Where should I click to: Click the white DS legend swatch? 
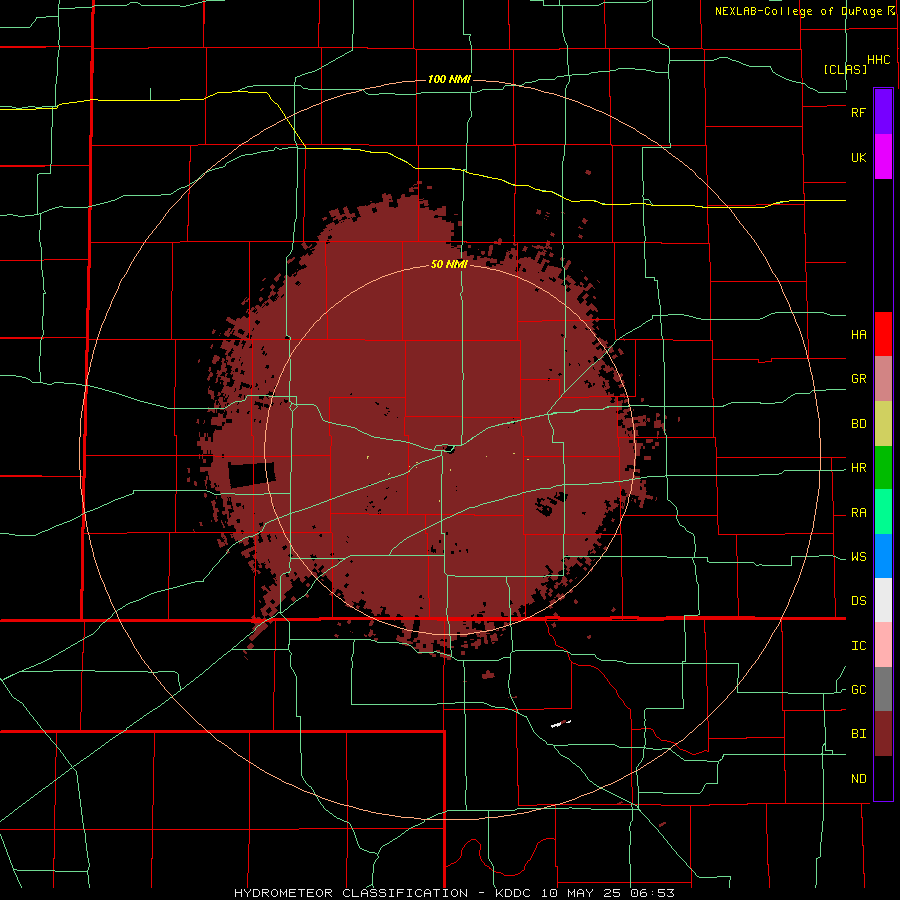(883, 600)
